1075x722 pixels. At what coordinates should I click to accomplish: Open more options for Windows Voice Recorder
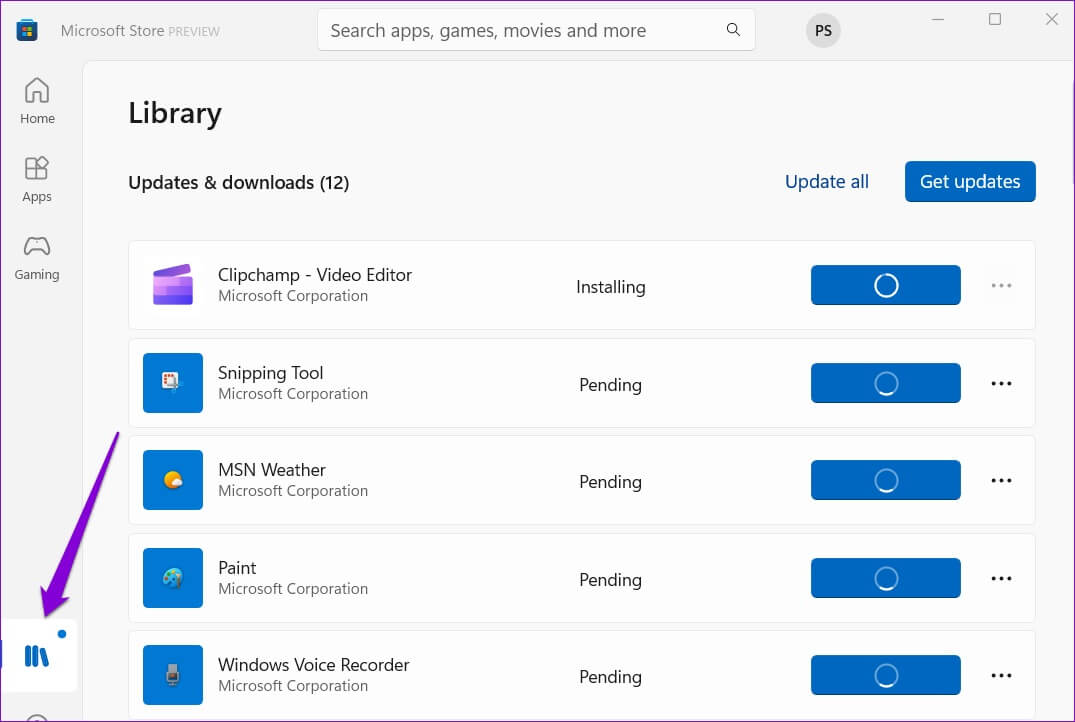1001,675
